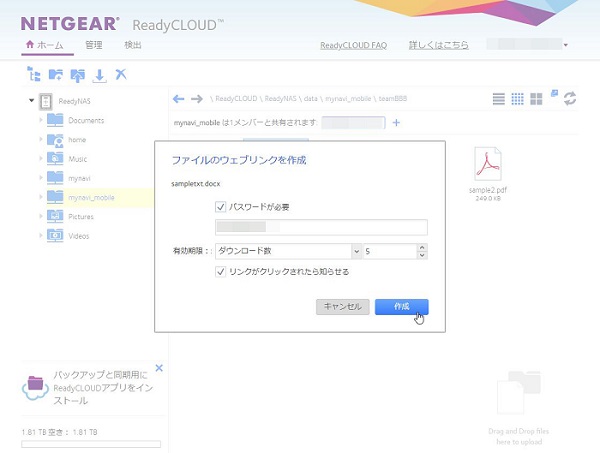Expand the Videos folder node
The width and height of the screenshot is (600, 453).
41,235
